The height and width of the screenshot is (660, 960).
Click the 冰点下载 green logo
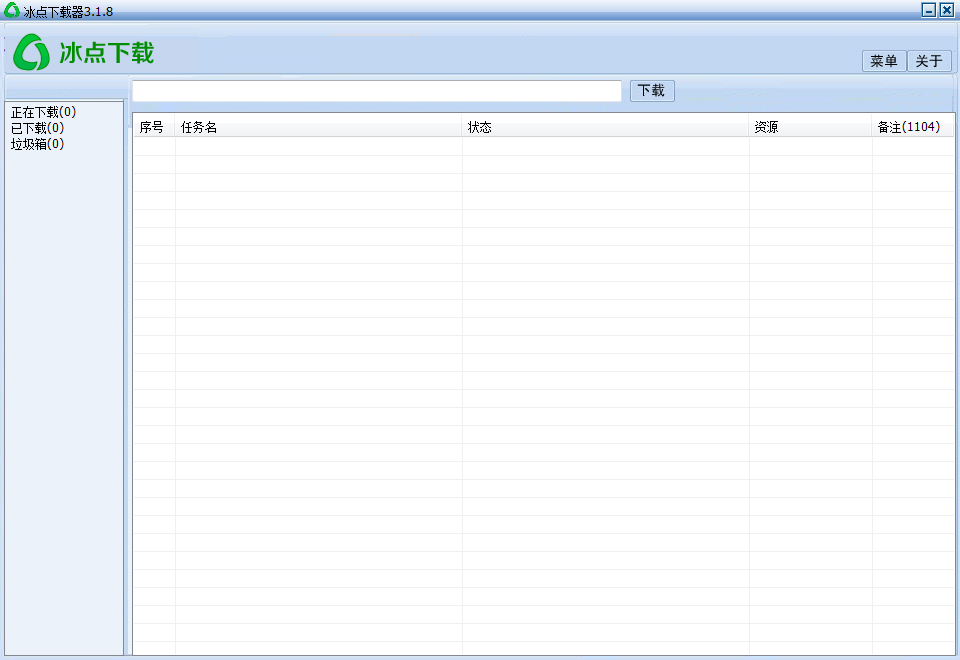tap(84, 52)
